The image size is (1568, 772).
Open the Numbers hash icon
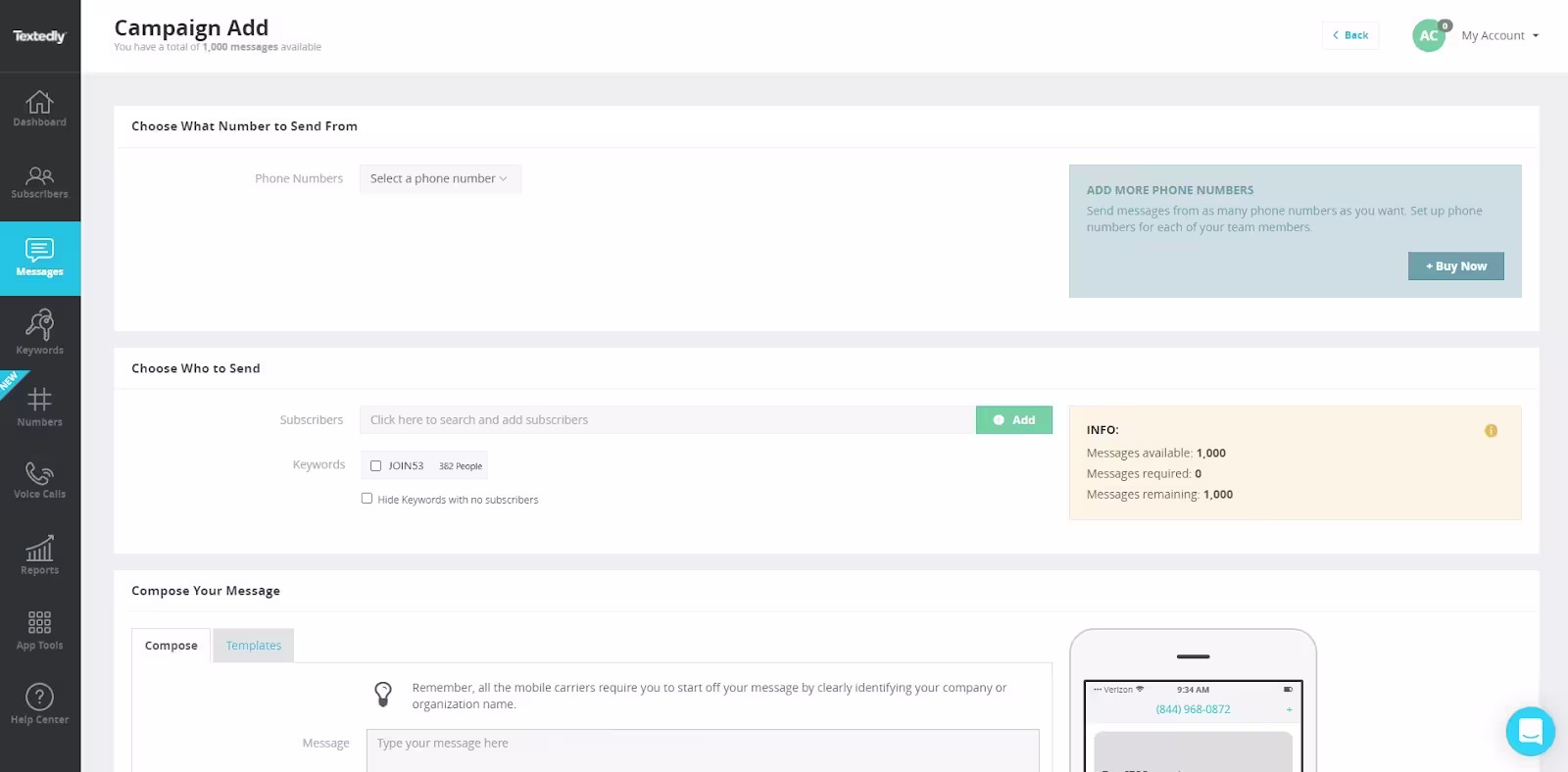[39, 399]
